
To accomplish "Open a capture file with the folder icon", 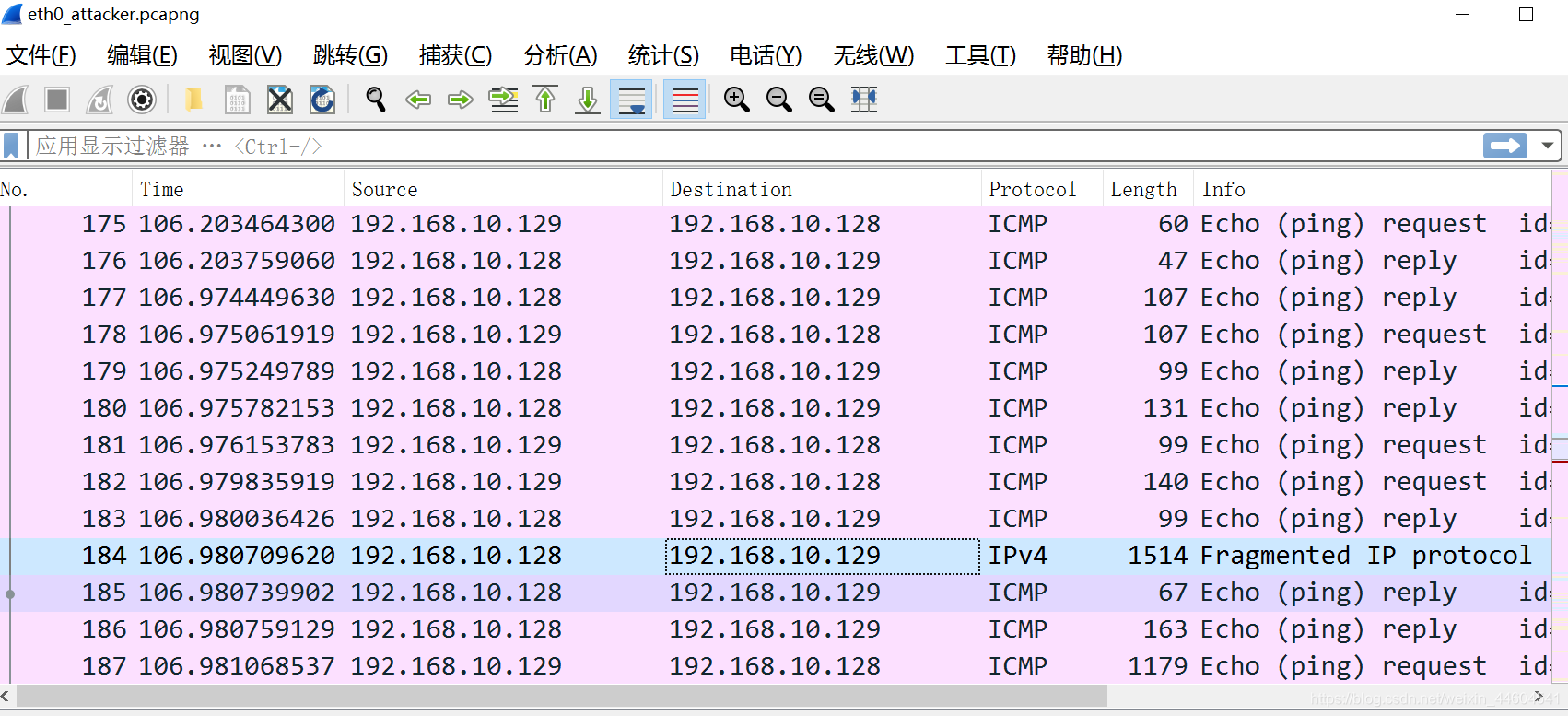I will [194, 99].
